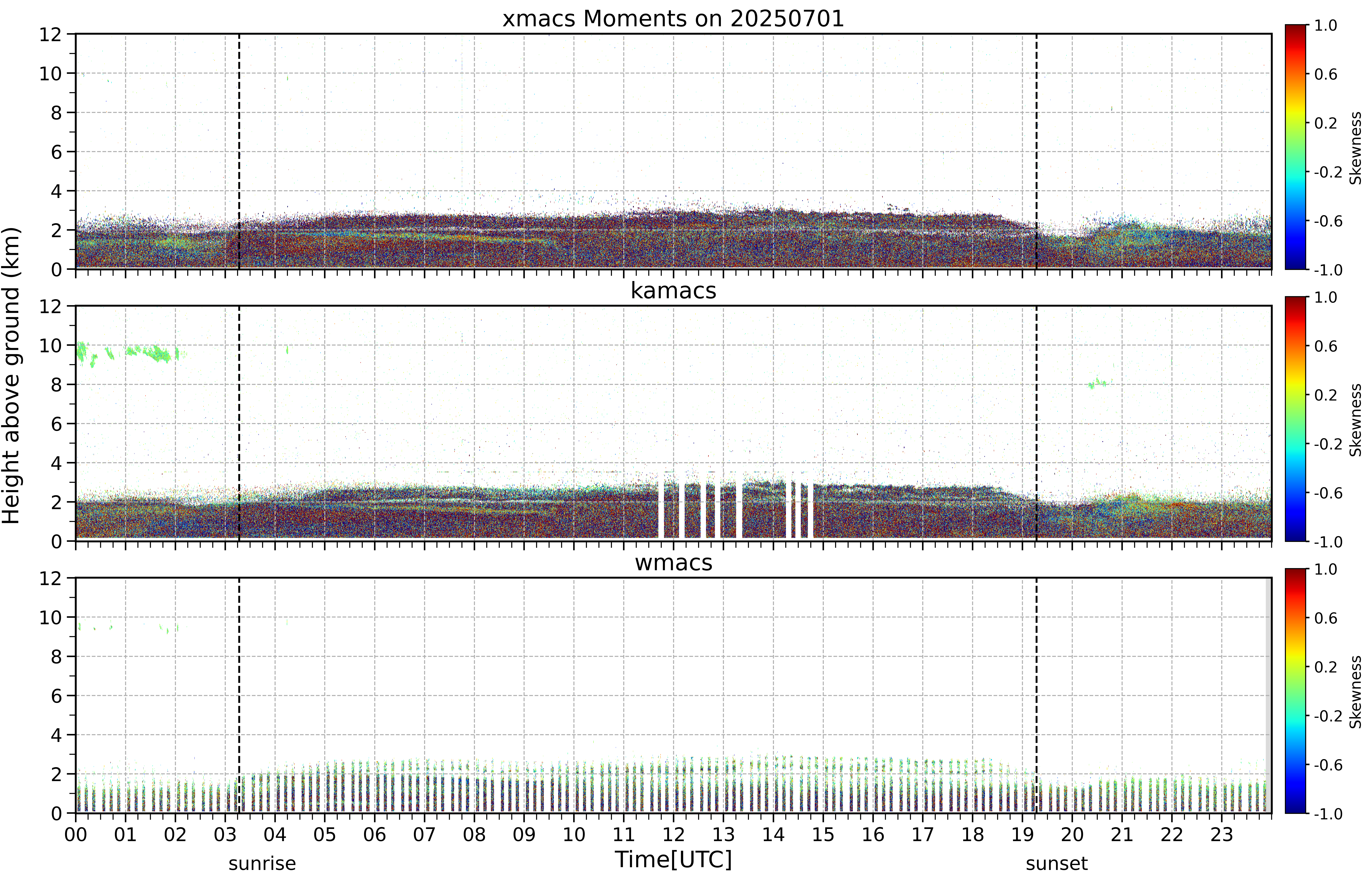Click the 00 tick on the time axis
This screenshot has width=1372, height=883.
click(76, 835)
